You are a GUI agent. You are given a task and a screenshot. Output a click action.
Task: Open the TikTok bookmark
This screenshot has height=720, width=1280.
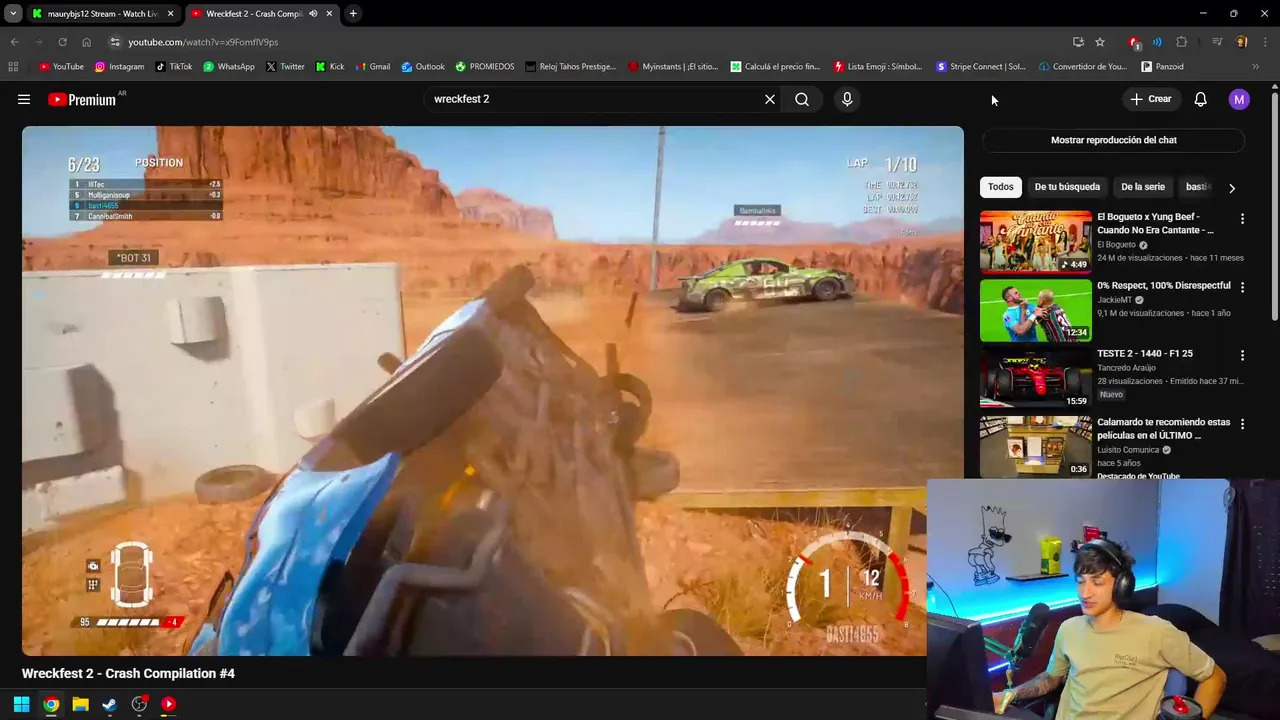tap(174, 67)
